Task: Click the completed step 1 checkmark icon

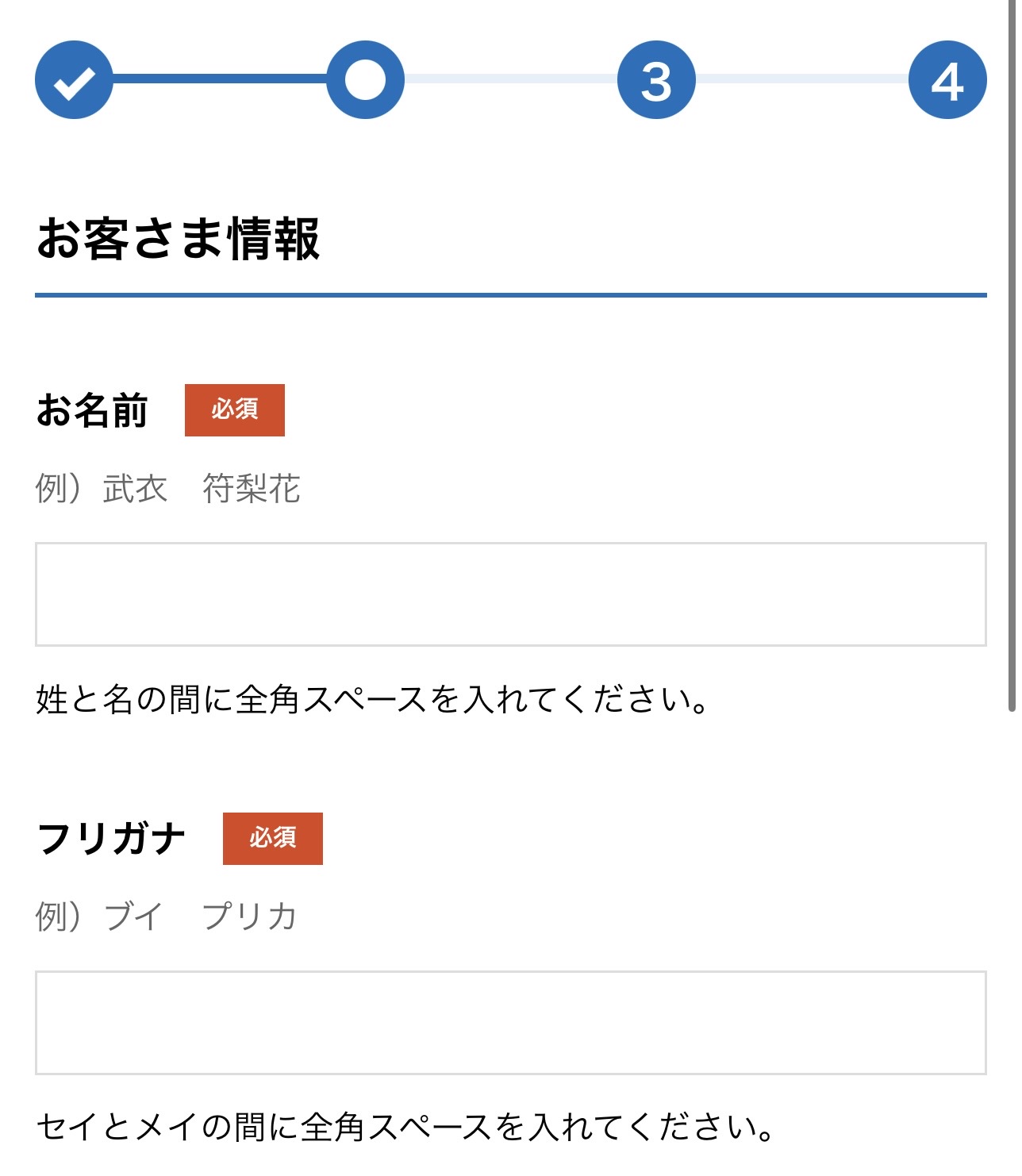Action: [74, 79]
